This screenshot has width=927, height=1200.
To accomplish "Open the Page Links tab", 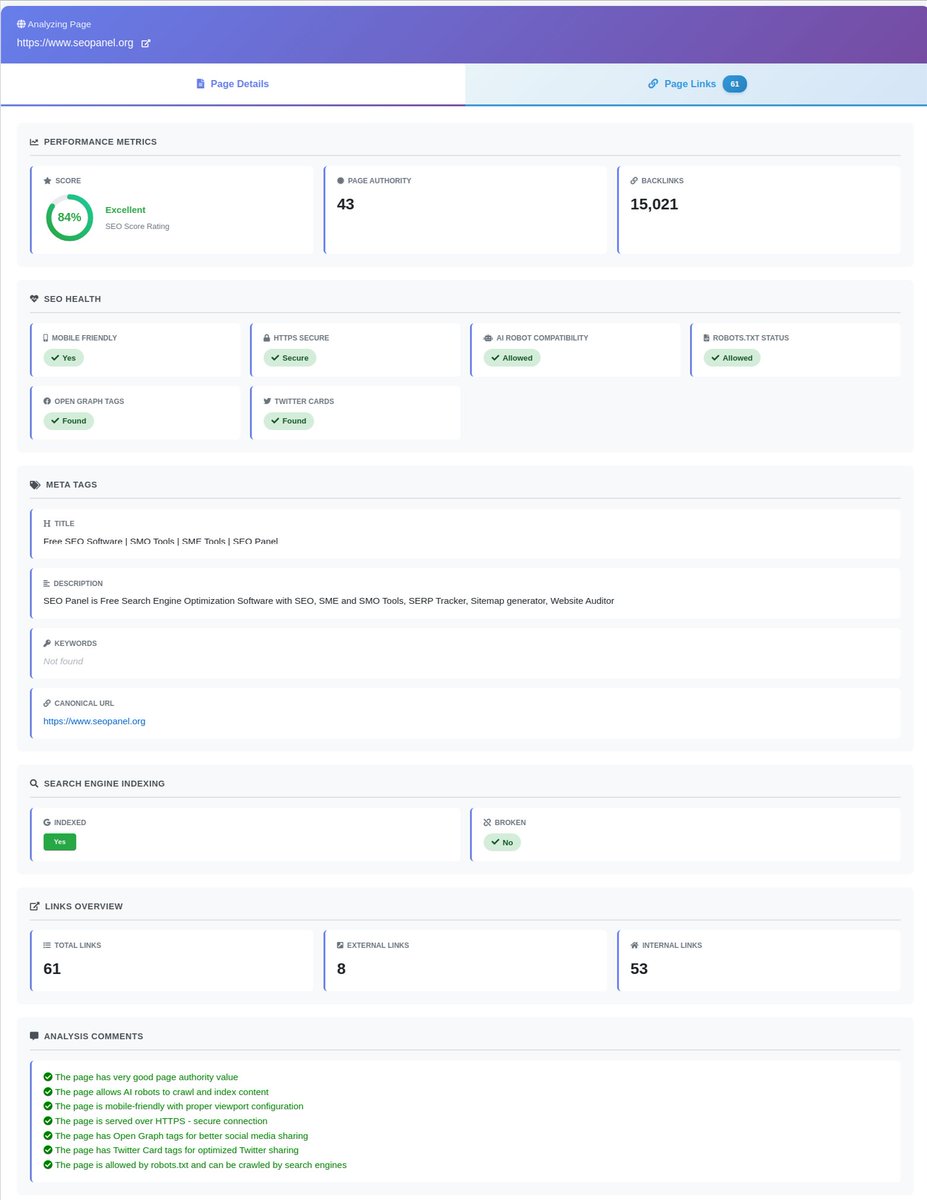I will (696, 84).
